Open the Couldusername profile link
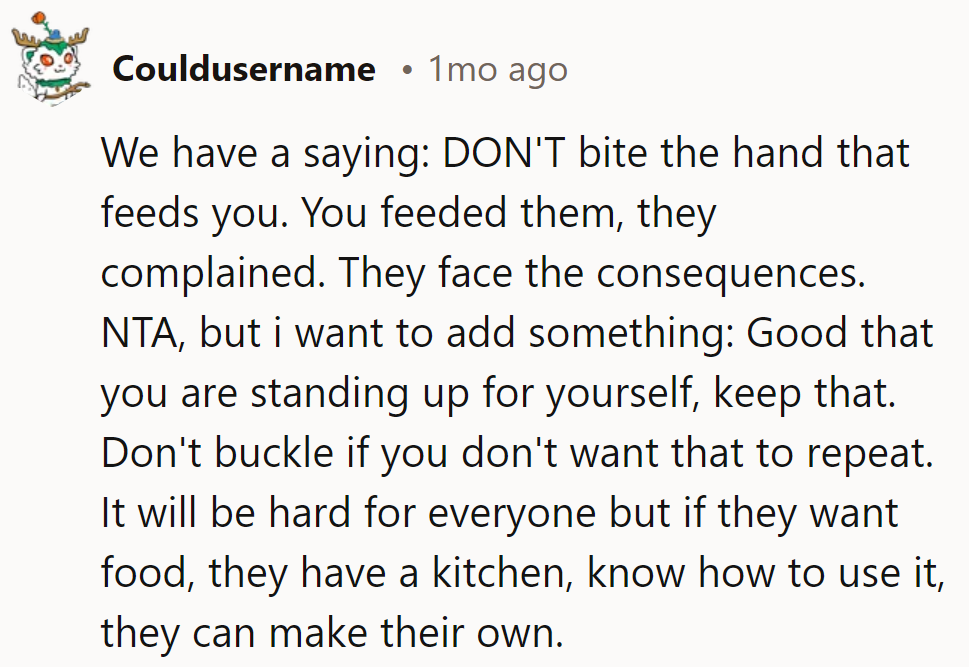The image size is (969, 667). pyautogui.click(x=244, y=69)
